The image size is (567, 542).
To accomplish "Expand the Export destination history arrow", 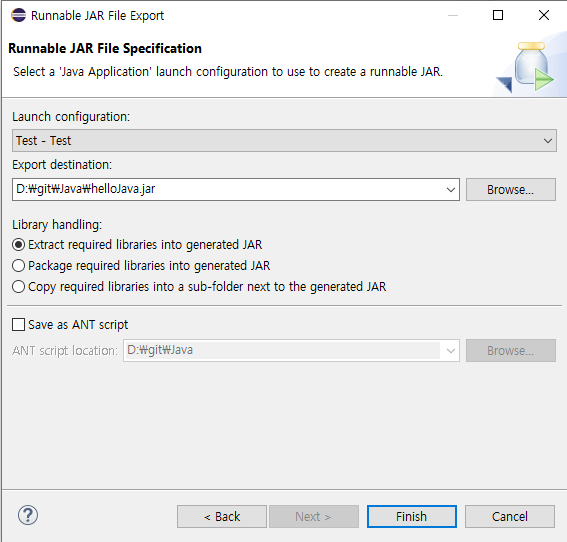I will [x=451, y=189].
